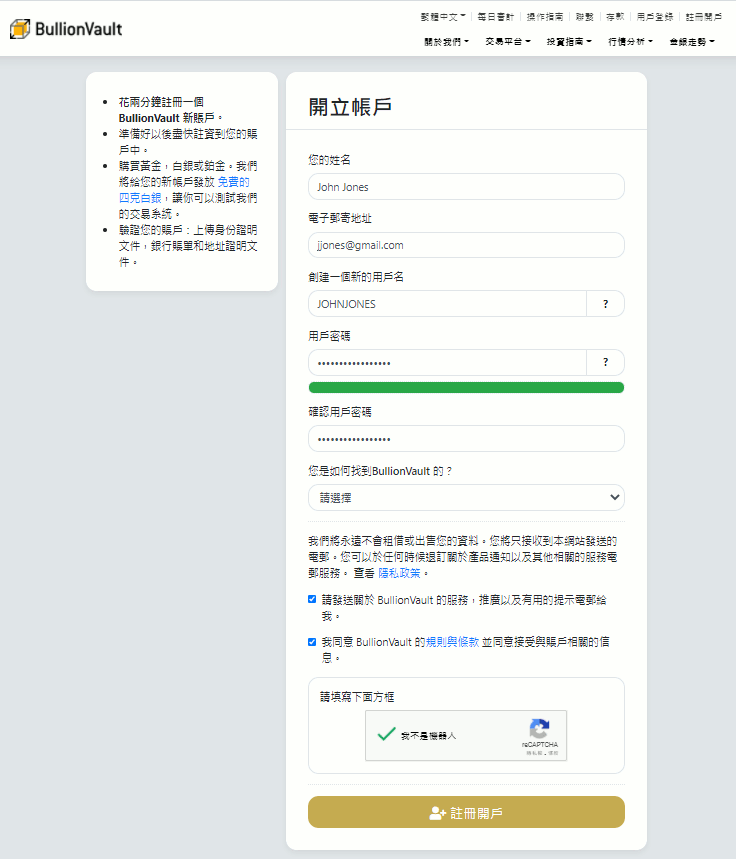
Task: Expand the 交易平台 menu
Action: [508, 42]
